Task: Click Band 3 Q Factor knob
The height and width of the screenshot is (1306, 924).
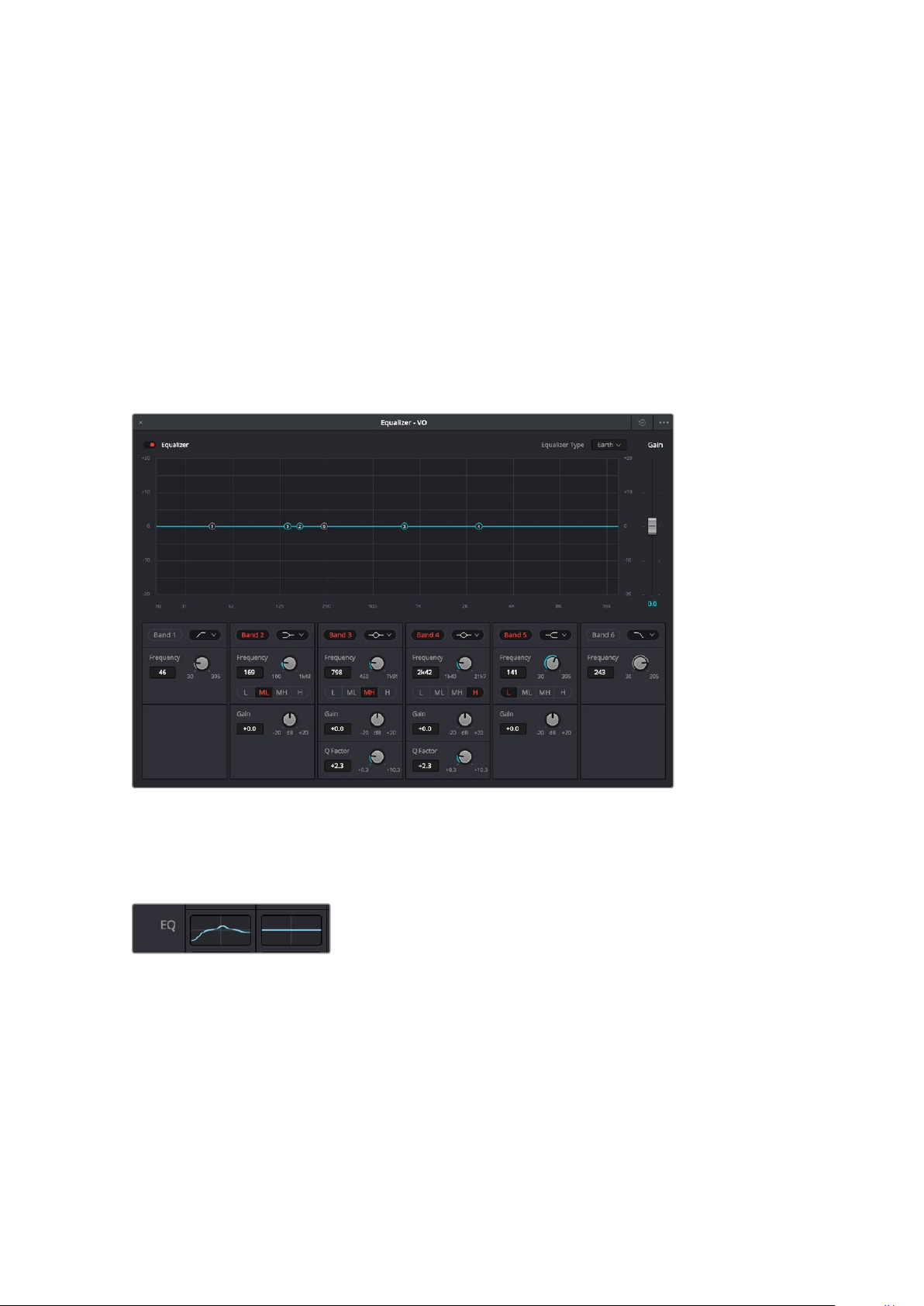Action: [377, 757]
